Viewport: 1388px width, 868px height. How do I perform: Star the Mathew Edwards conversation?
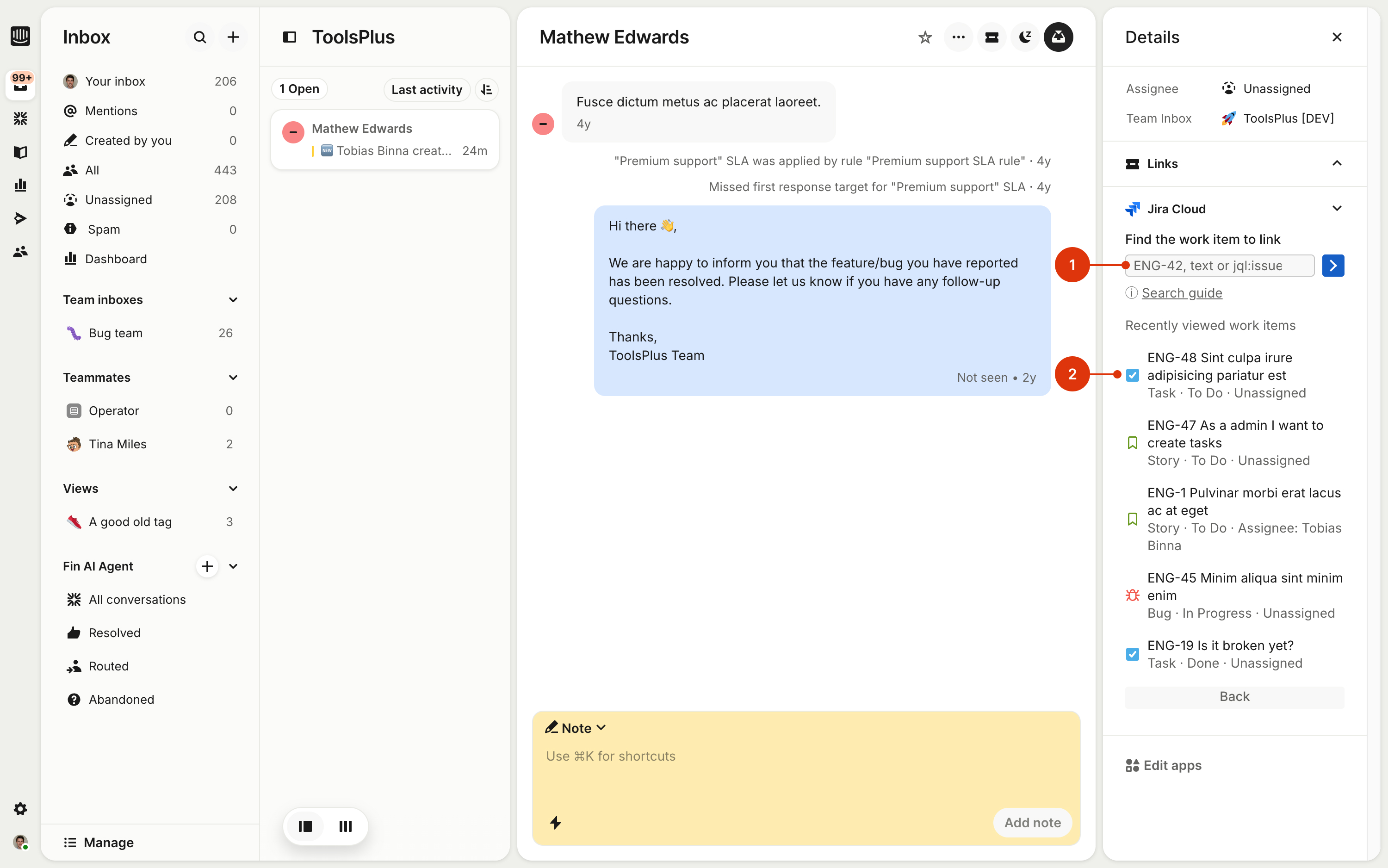[x=925, y=37]
